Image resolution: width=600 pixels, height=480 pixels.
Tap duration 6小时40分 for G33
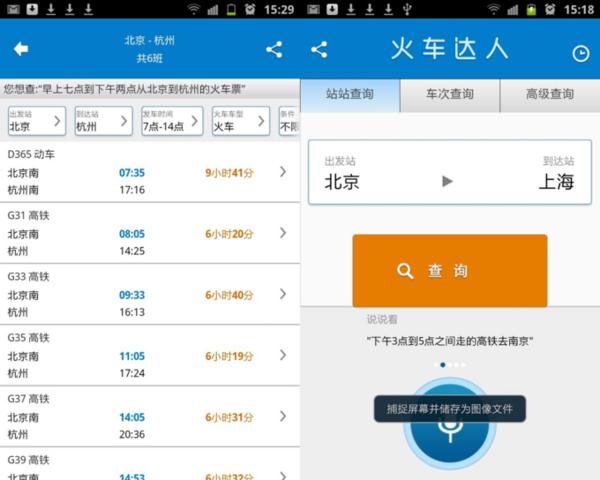(229, 295)
